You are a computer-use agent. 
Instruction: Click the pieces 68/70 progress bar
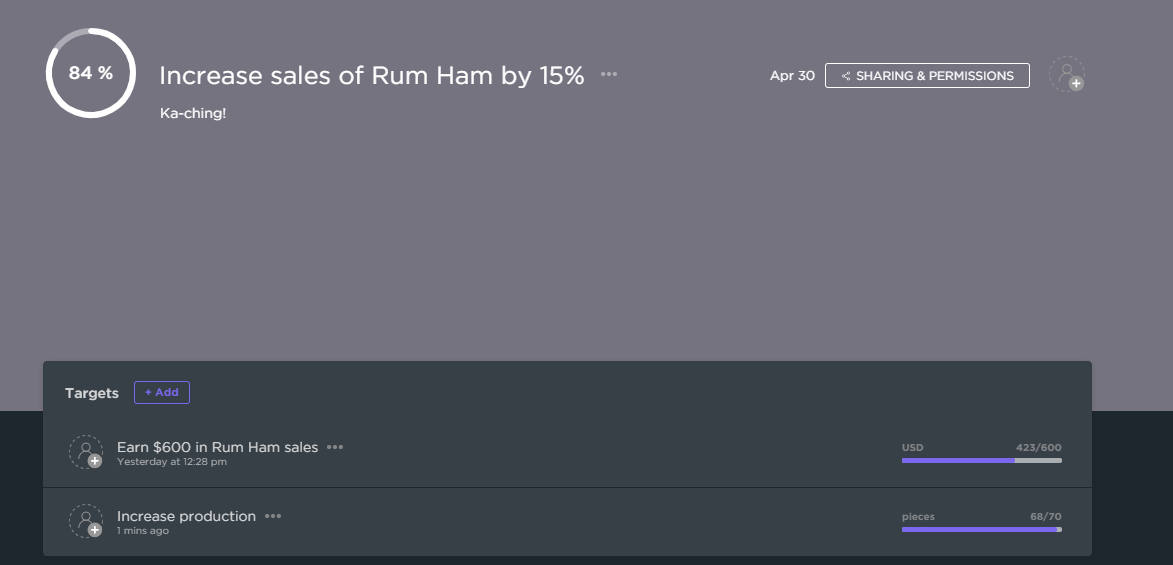click(981, 529)
